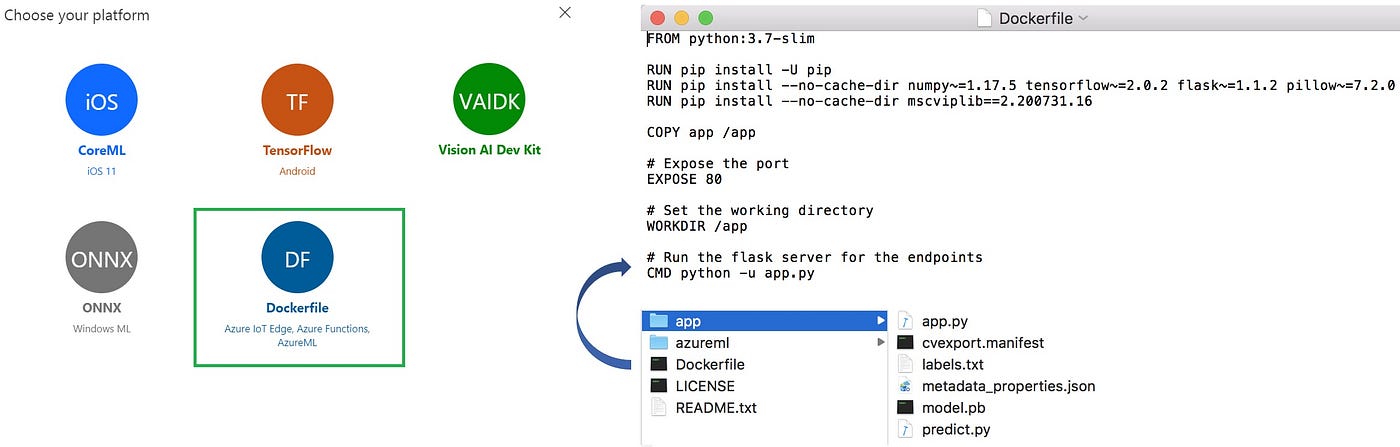Click the CMD python -u app.py line

coord(730,272)
